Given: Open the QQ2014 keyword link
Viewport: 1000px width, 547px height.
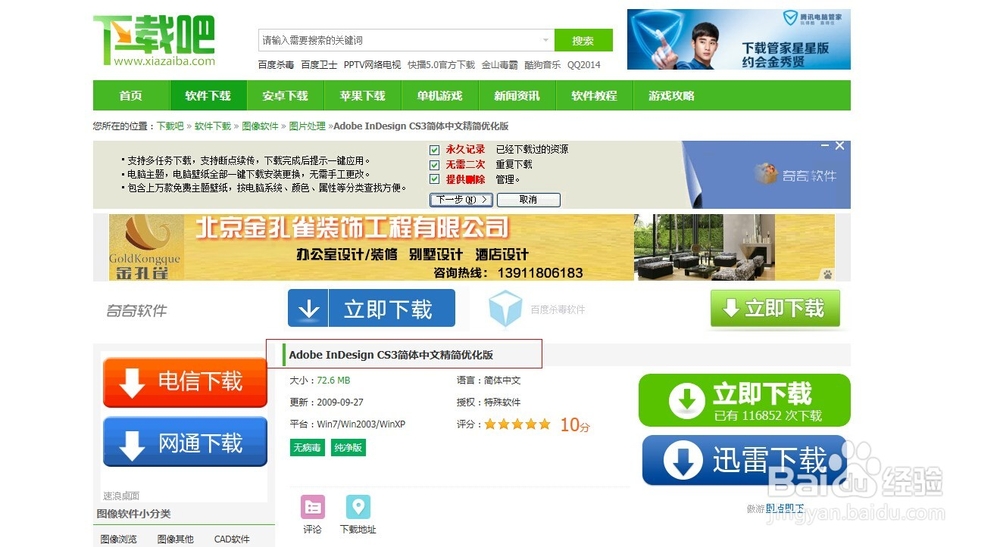Looking at the screenshot, I should [584, 64].
